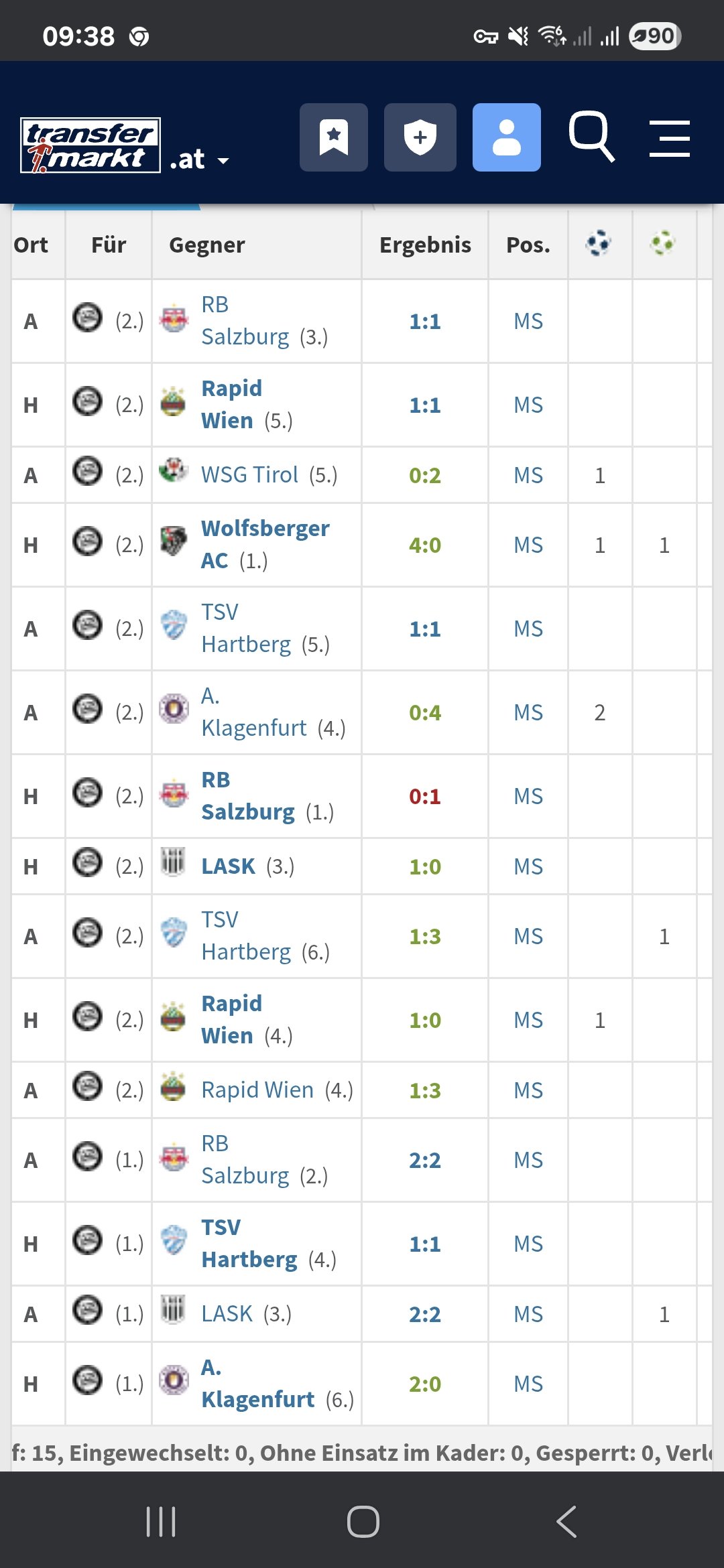Screen dimensions: 724x1568
Task: Expand the .at country domain dropdown
Action: (x=200, y=159)
